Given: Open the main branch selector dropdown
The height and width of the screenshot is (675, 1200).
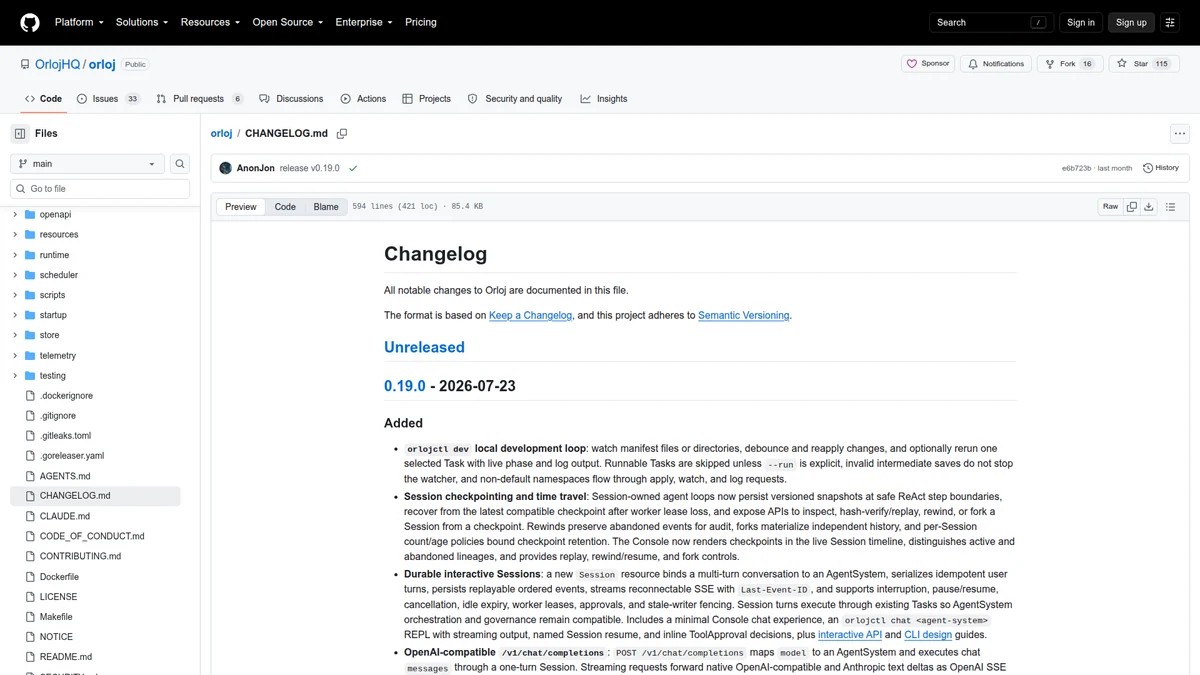Looking at the screenshot, I should 87,164.
